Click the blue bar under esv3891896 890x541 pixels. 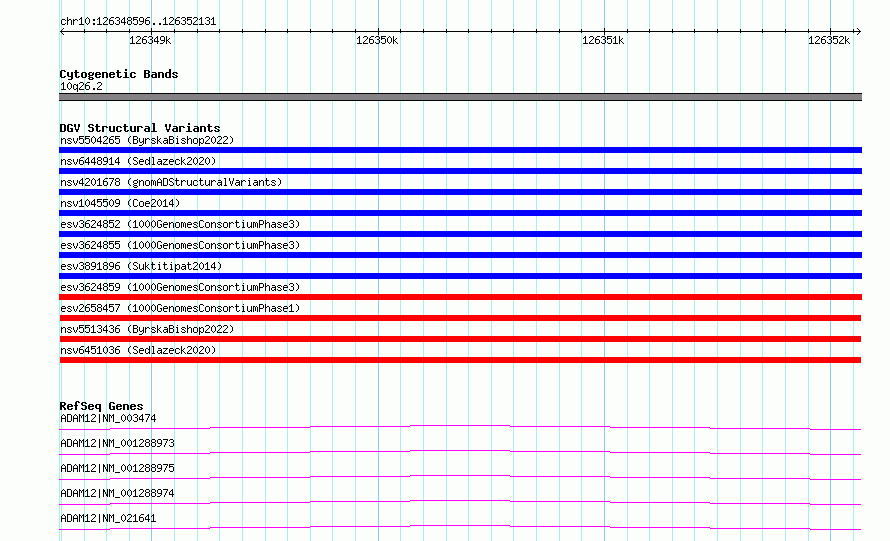coord(460,276)
